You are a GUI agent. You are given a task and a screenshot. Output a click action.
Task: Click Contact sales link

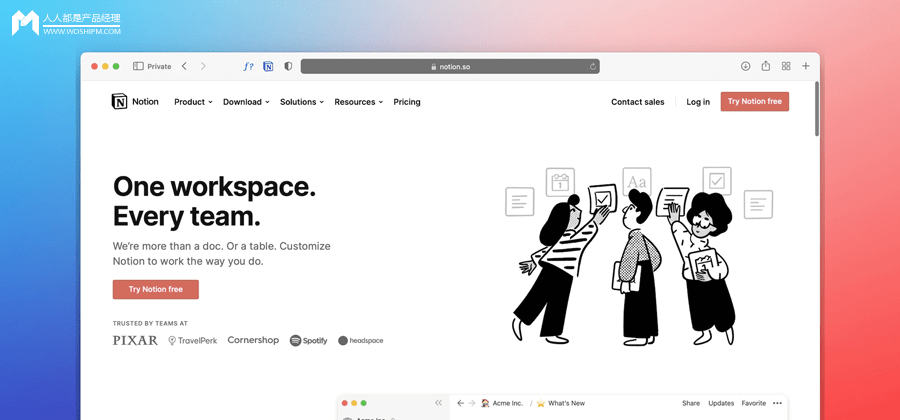(x=637, y=102)
